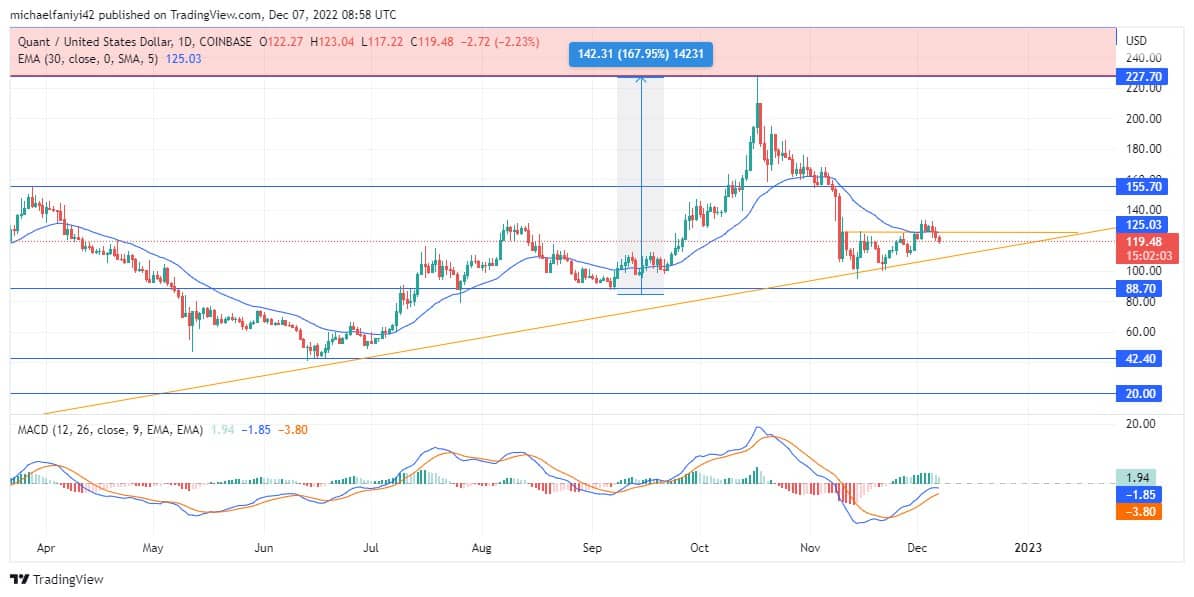Click the blue 142.31 (167.95%) measurement tooltip
The width and height of the screenshot is (1194, 597).
(640, 55)
